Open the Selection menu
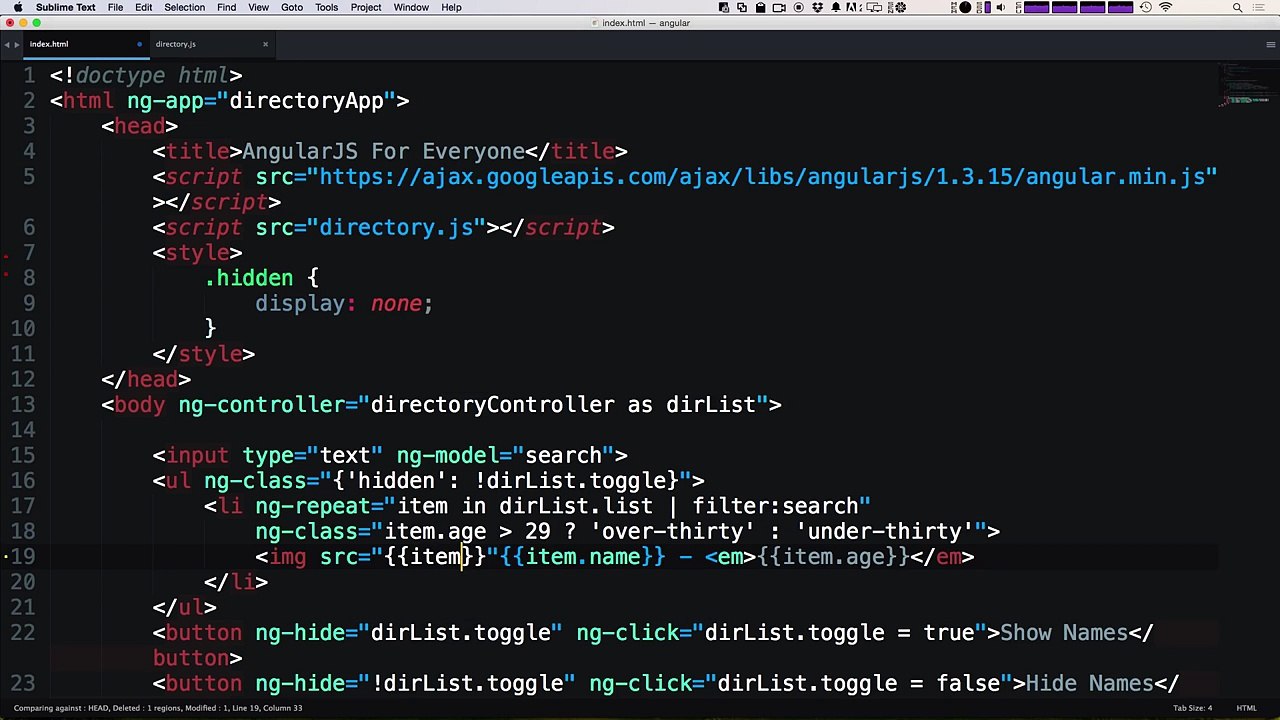Viewport: 1280px width, 720px height. [184, 7]
